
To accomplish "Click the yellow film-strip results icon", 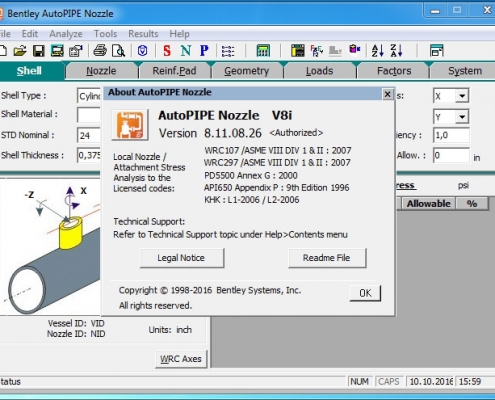I will pos(298,51).
